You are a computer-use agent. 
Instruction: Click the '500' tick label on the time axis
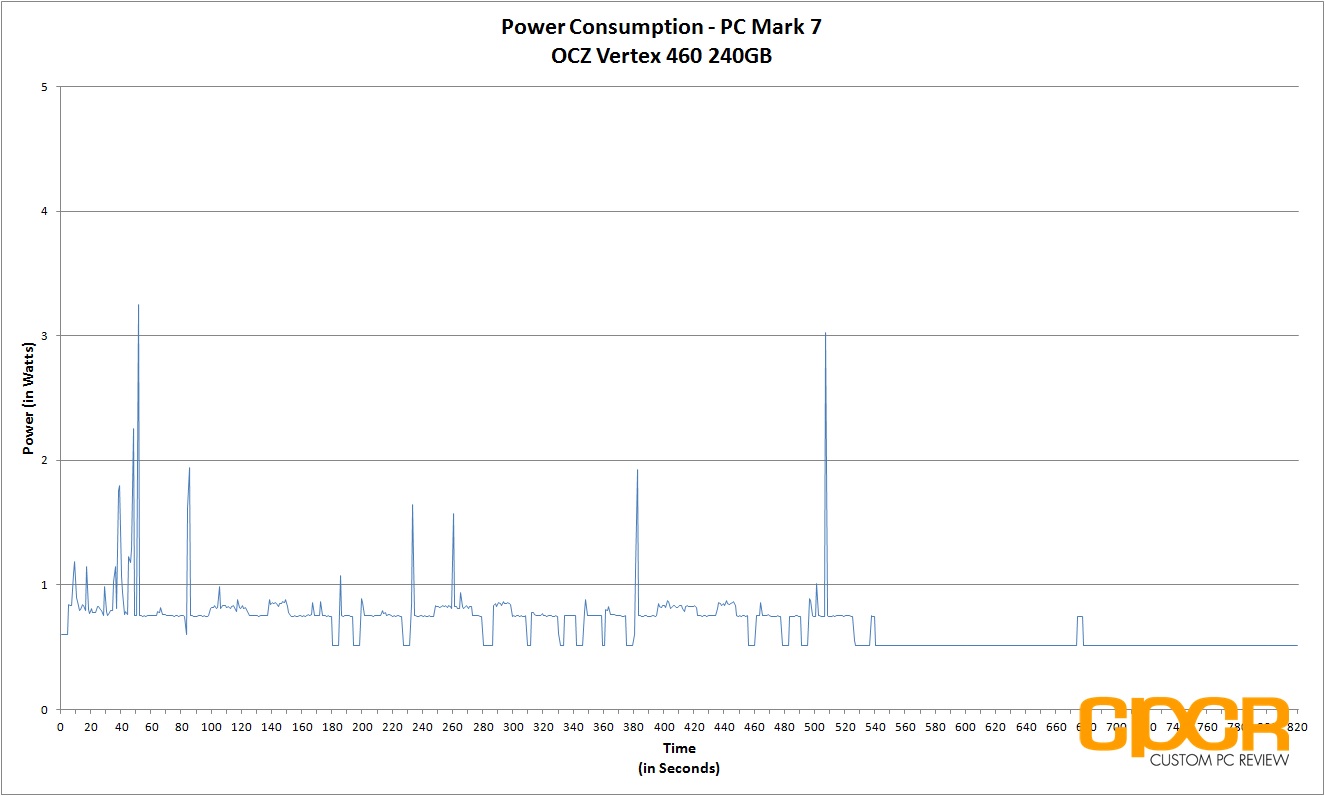click(x=814, y=727)
